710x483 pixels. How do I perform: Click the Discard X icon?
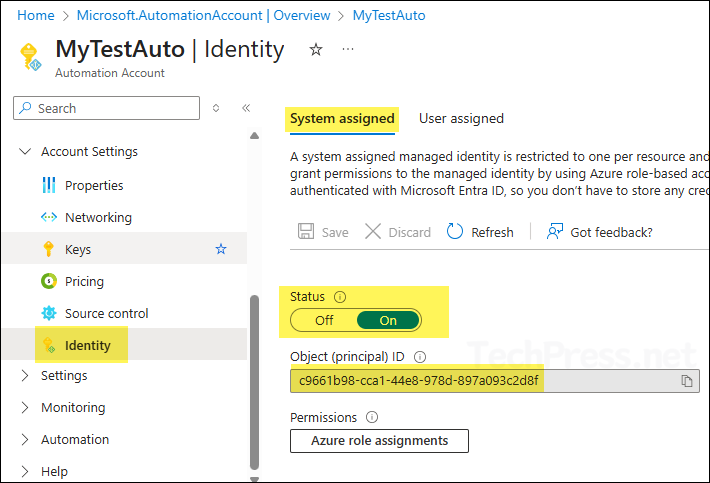point(373,232)
